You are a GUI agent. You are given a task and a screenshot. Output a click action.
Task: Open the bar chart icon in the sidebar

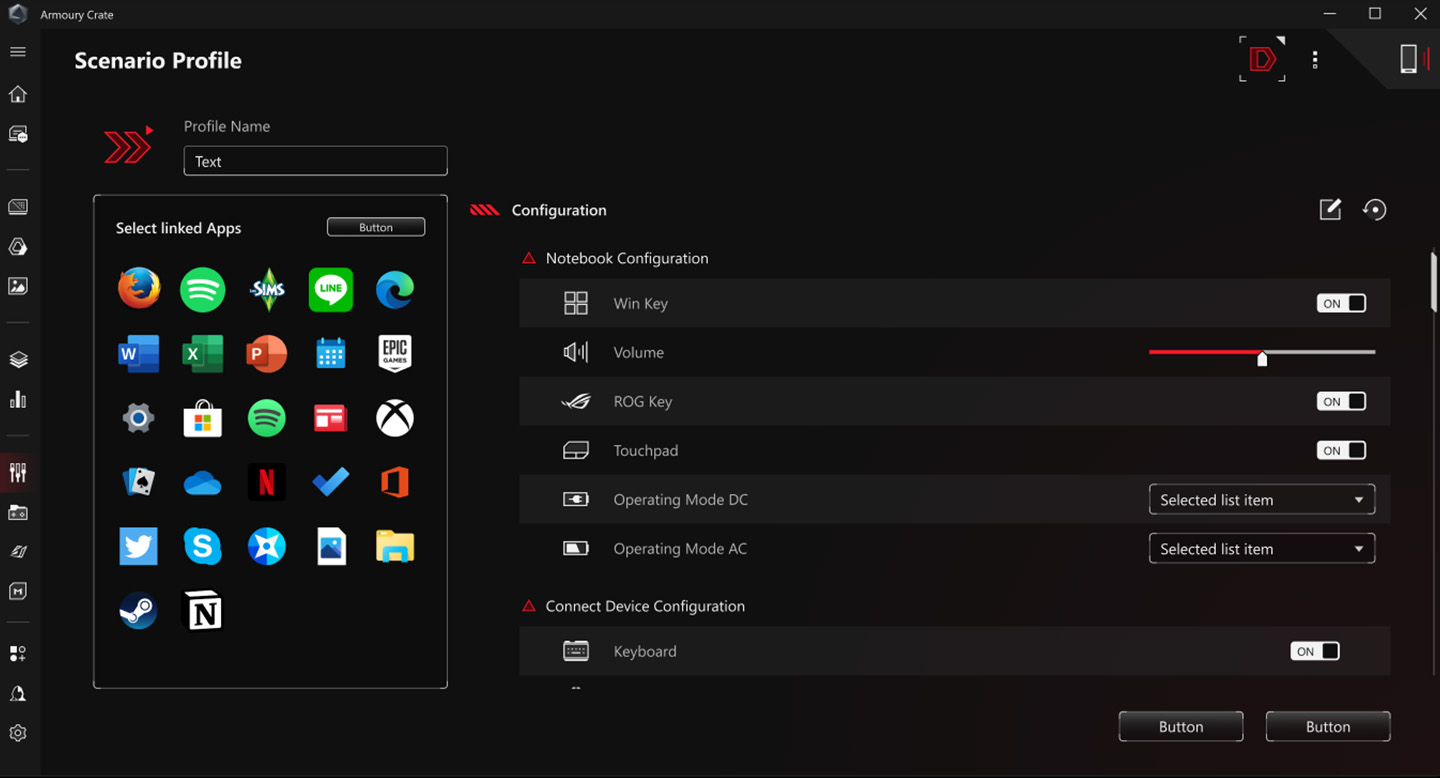tap(17, 400)
